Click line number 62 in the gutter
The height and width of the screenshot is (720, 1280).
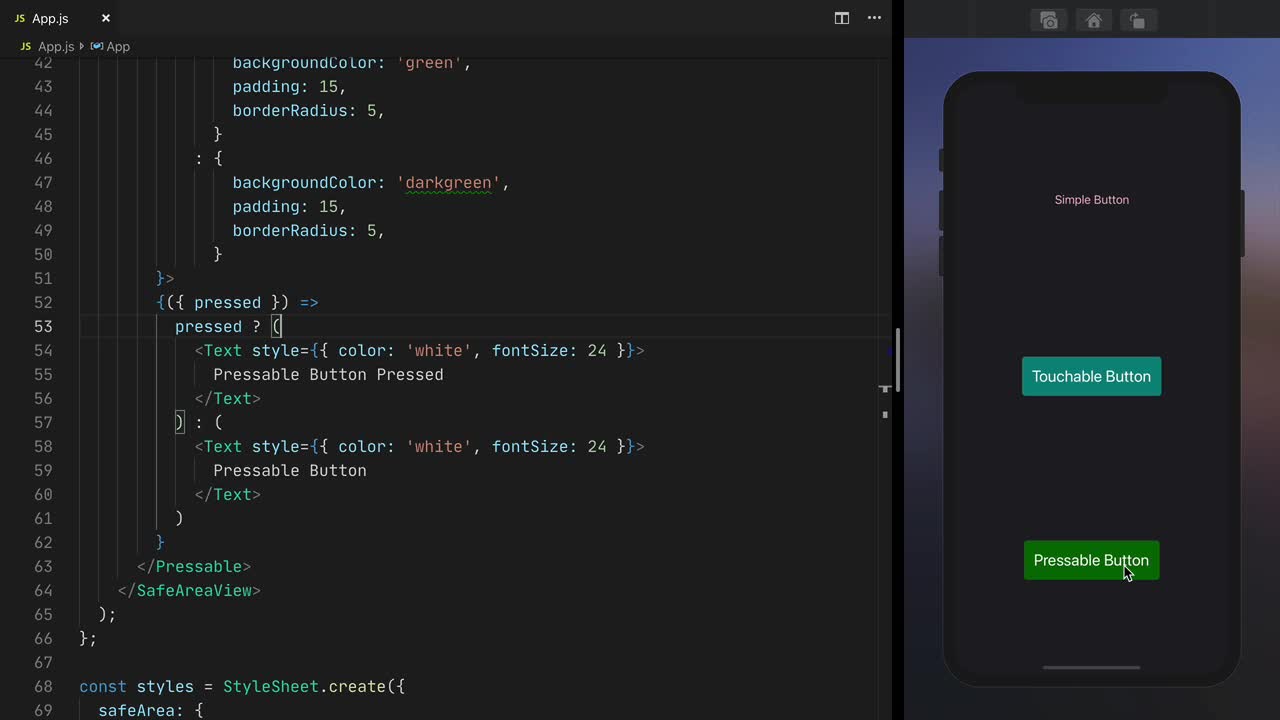pos(43,542)
